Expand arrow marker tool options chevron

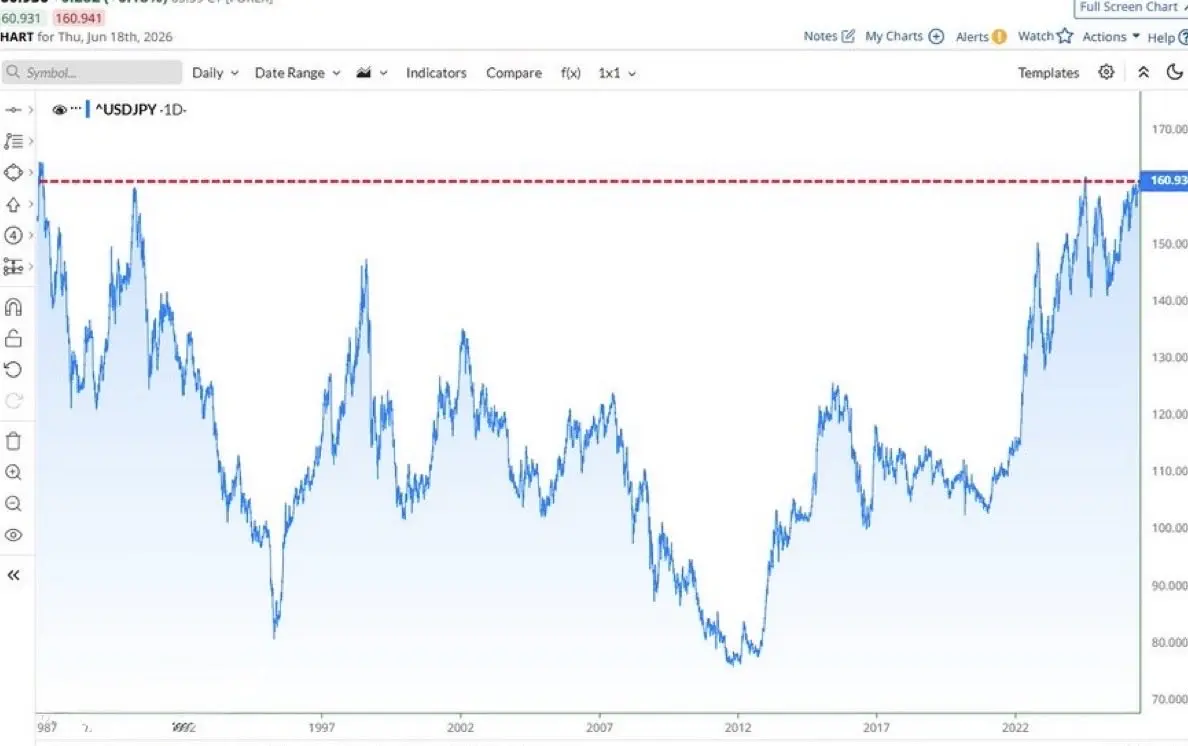click(x=30, y=204)
